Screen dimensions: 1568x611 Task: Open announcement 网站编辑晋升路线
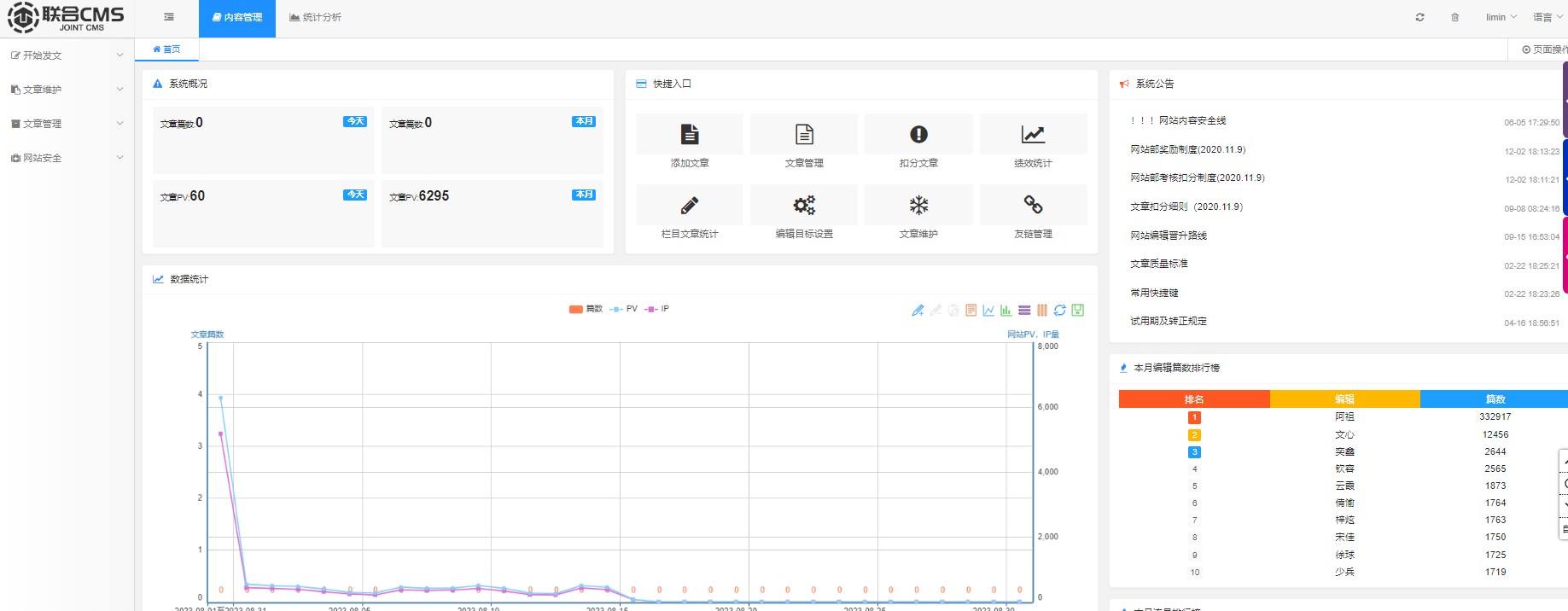tap(1169, 236)
